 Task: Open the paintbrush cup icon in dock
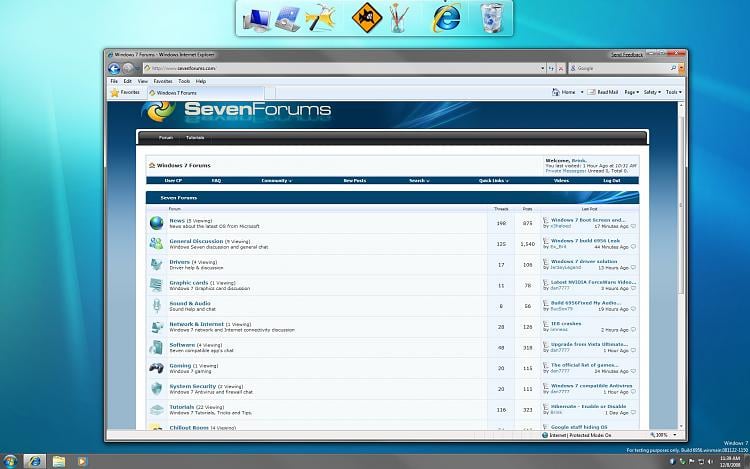coord(399,18)
